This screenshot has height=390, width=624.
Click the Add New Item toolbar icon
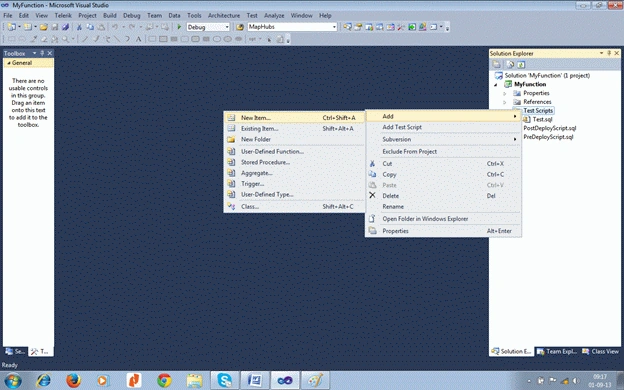tap(27, 27)
